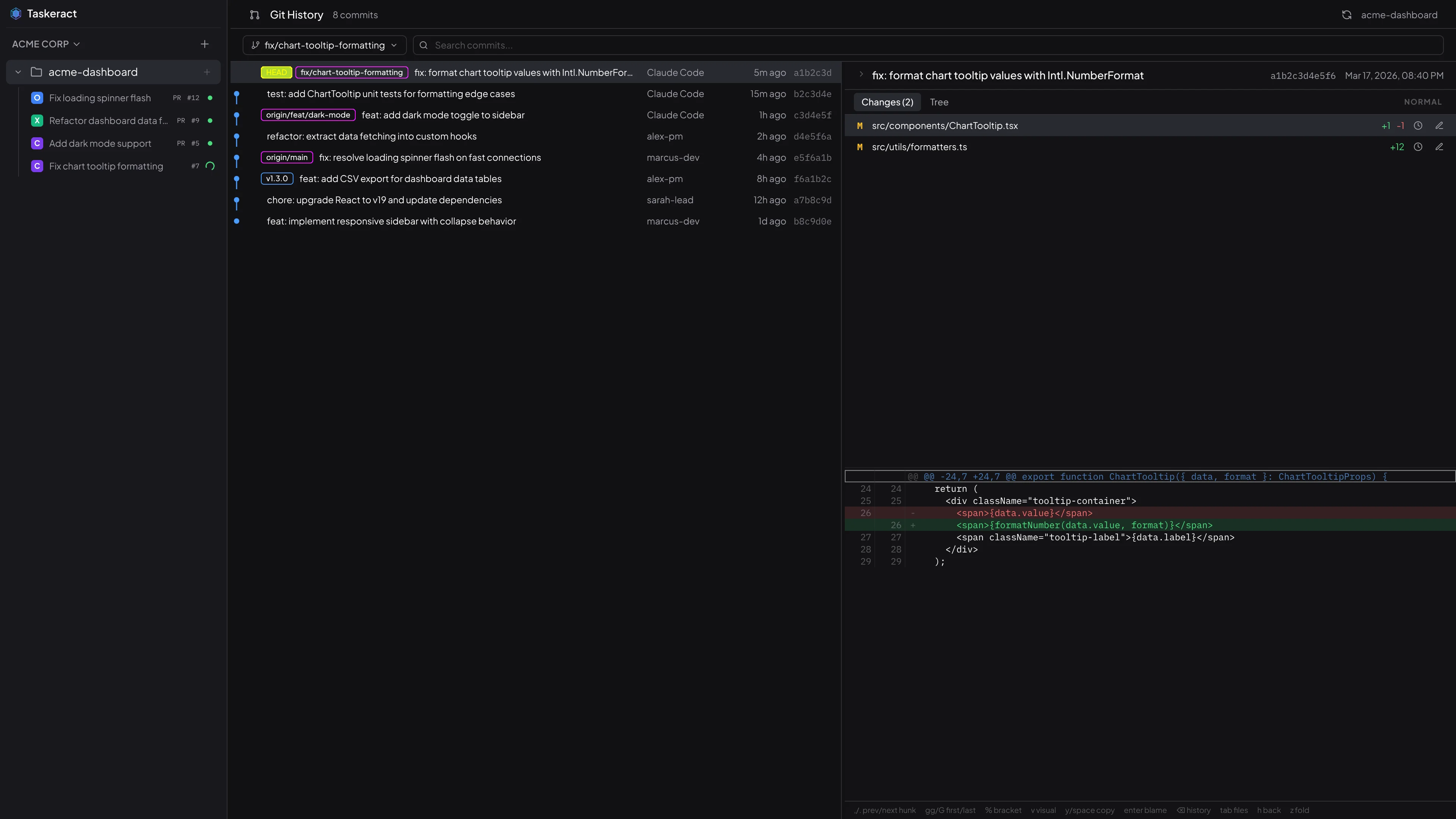Click the Git History branch icon in header

pyautogui.click(x=254, y=15)
